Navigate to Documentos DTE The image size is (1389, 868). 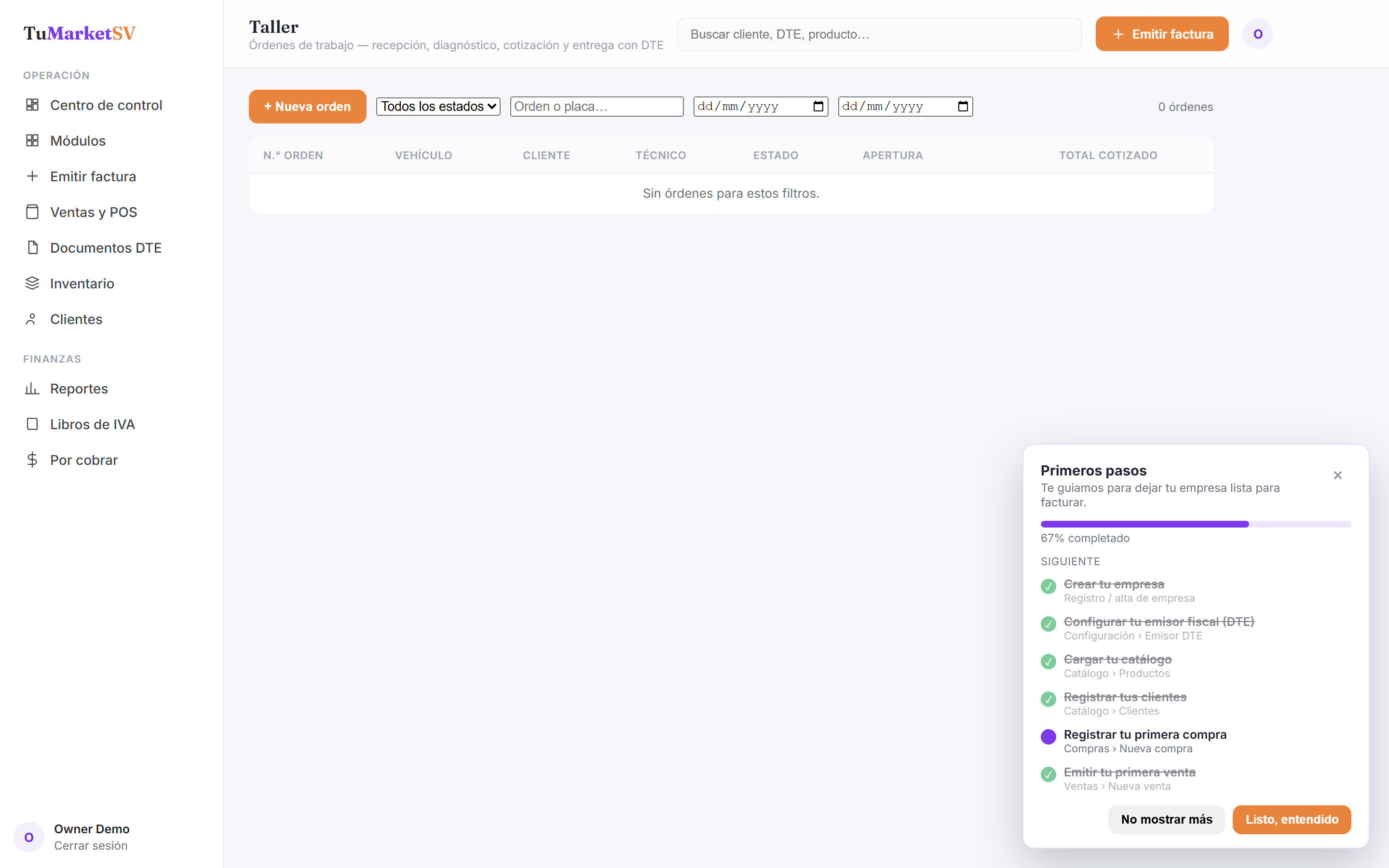coord(106,247)
